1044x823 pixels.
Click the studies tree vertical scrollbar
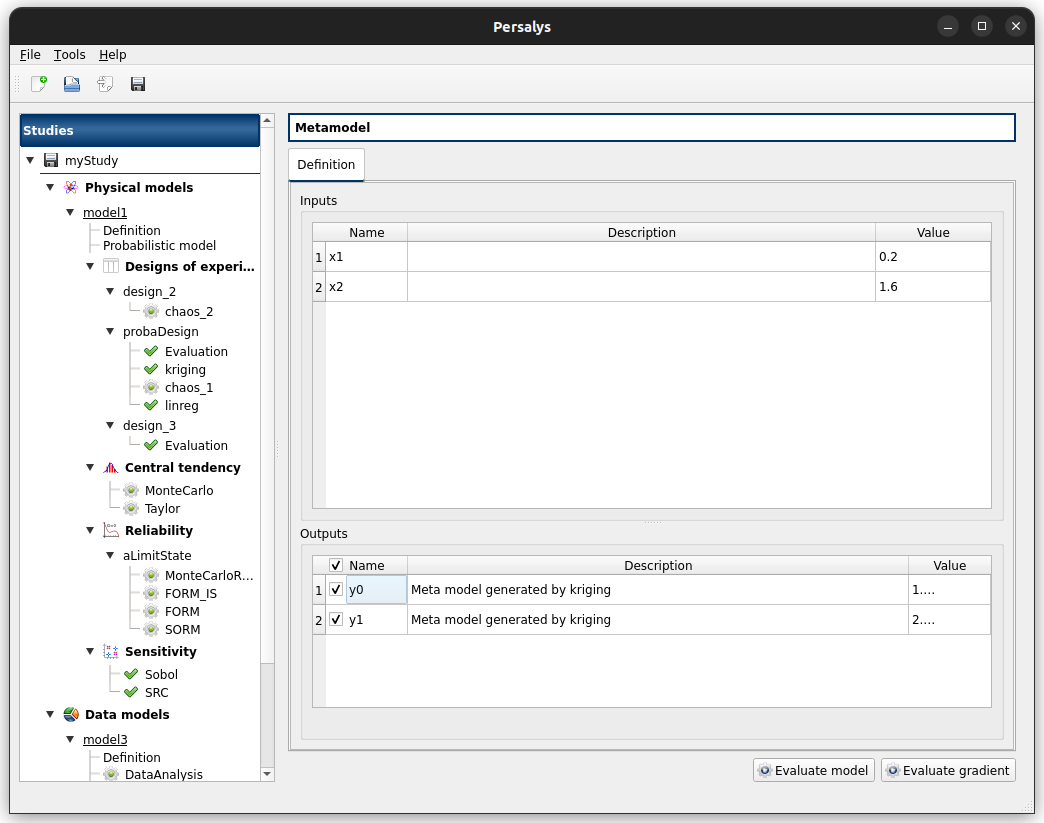[x=267, y=400]
